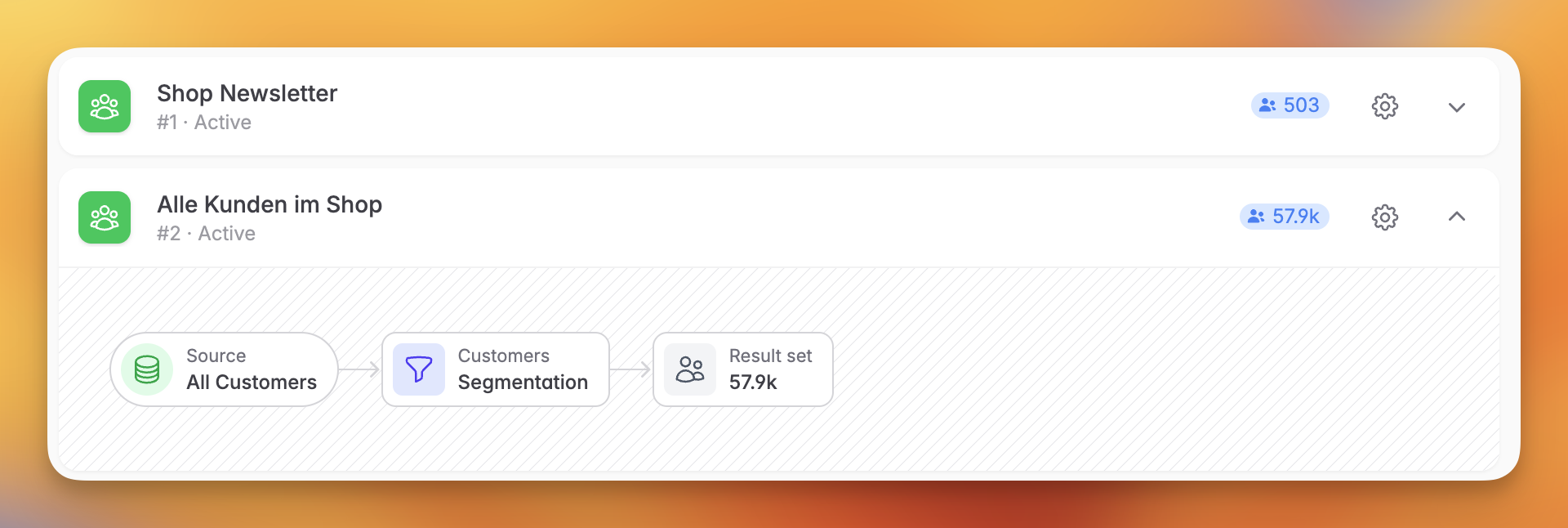Click the Result set people icon
1568x528 pixels.
pyautogui.click(x=690, y=369)
